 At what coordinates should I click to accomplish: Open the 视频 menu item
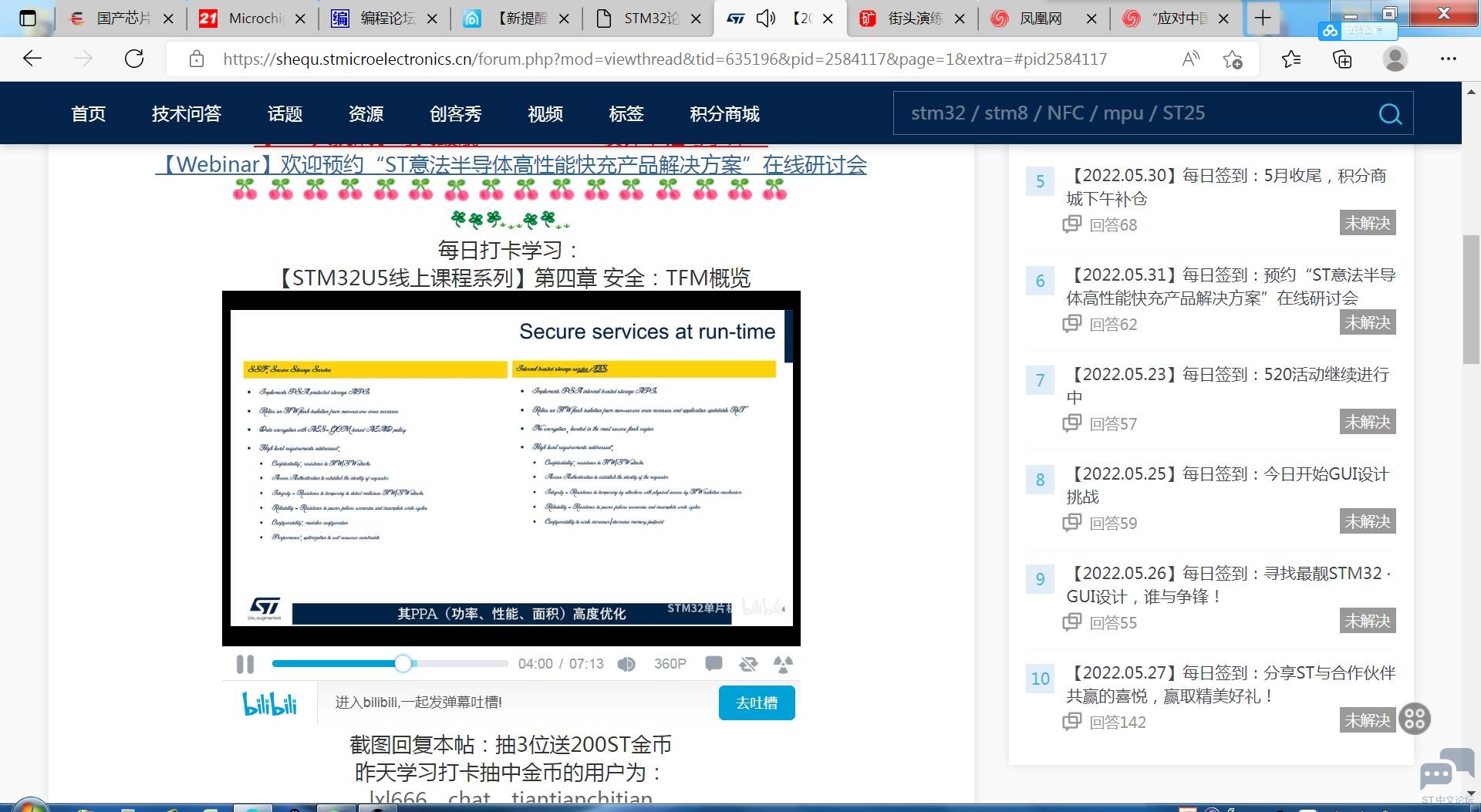tap(545, 114)
